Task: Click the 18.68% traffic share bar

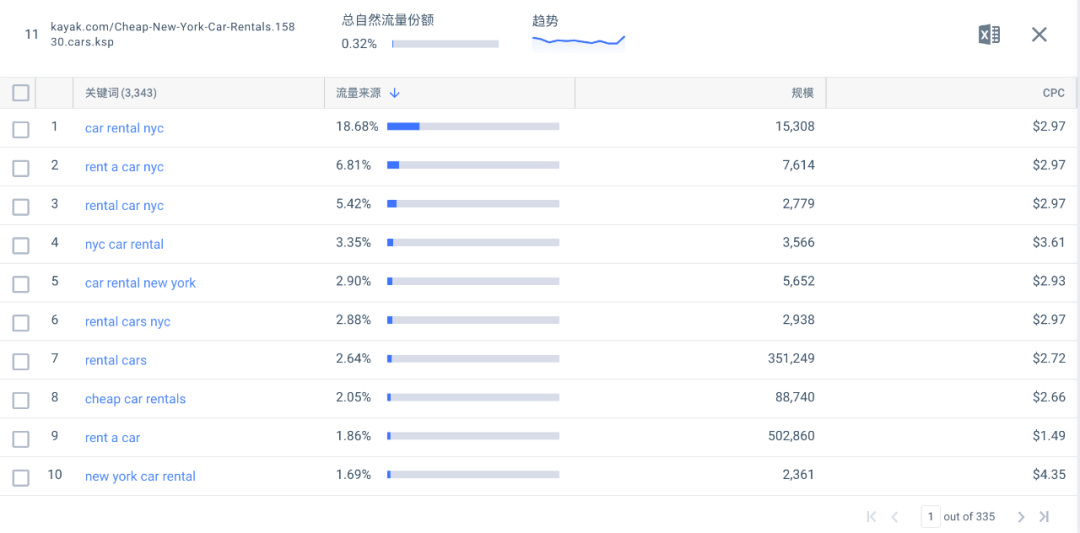Action: tap(472, 127)
